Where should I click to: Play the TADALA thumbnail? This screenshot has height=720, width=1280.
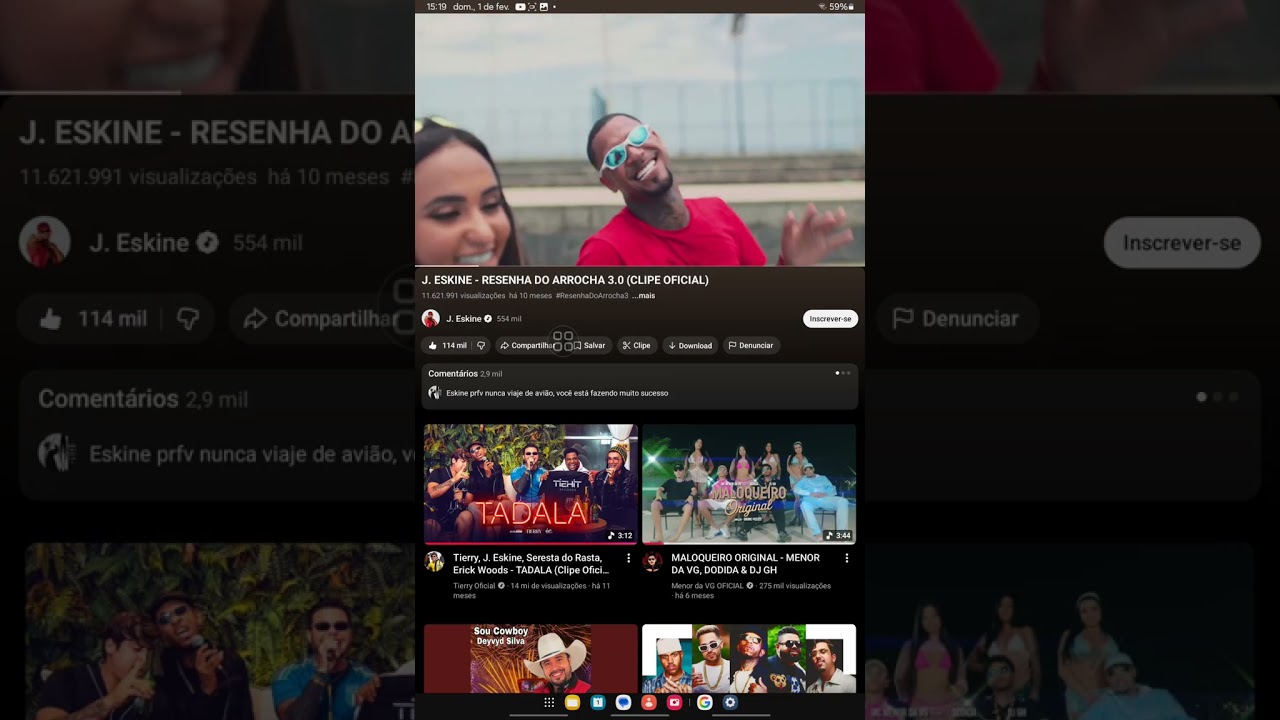coord(530,484)
